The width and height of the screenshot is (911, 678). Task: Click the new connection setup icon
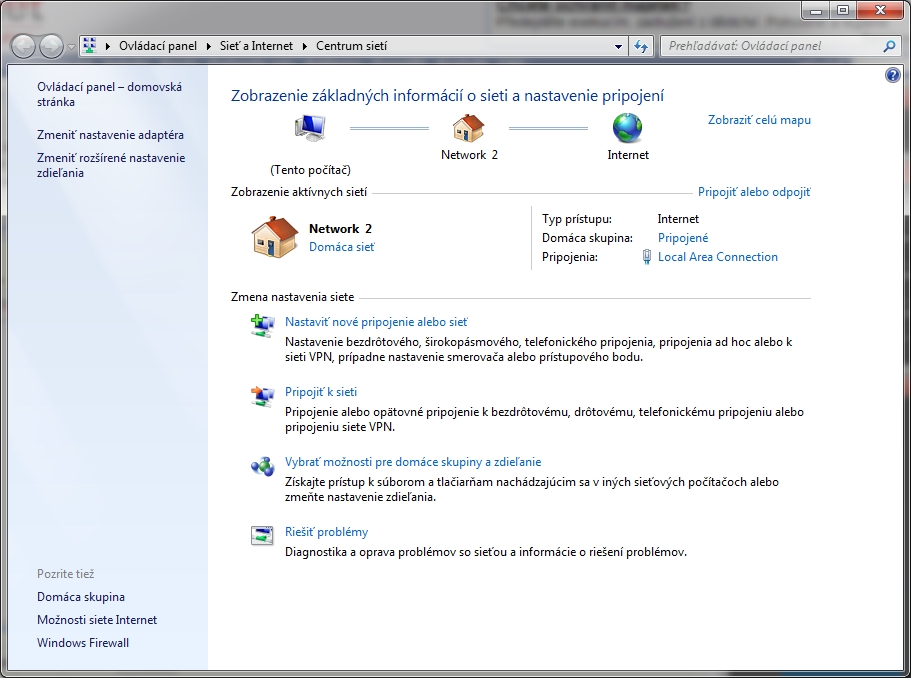(263, 325)
